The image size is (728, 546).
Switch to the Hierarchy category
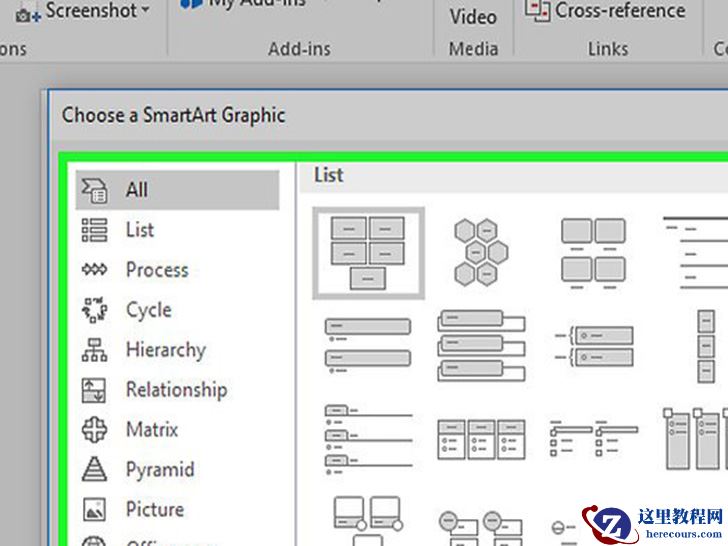point(166,350)
